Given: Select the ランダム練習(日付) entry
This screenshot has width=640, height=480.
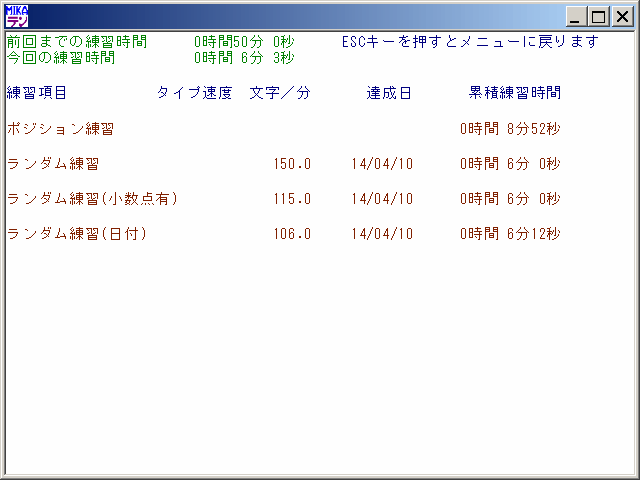Looking at the screenshot, I should (x=76, y=234).
